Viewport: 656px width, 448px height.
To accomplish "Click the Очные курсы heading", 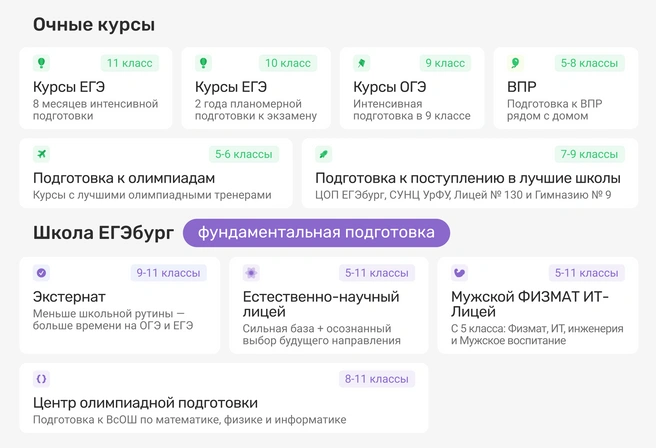I will coord(94,25).
